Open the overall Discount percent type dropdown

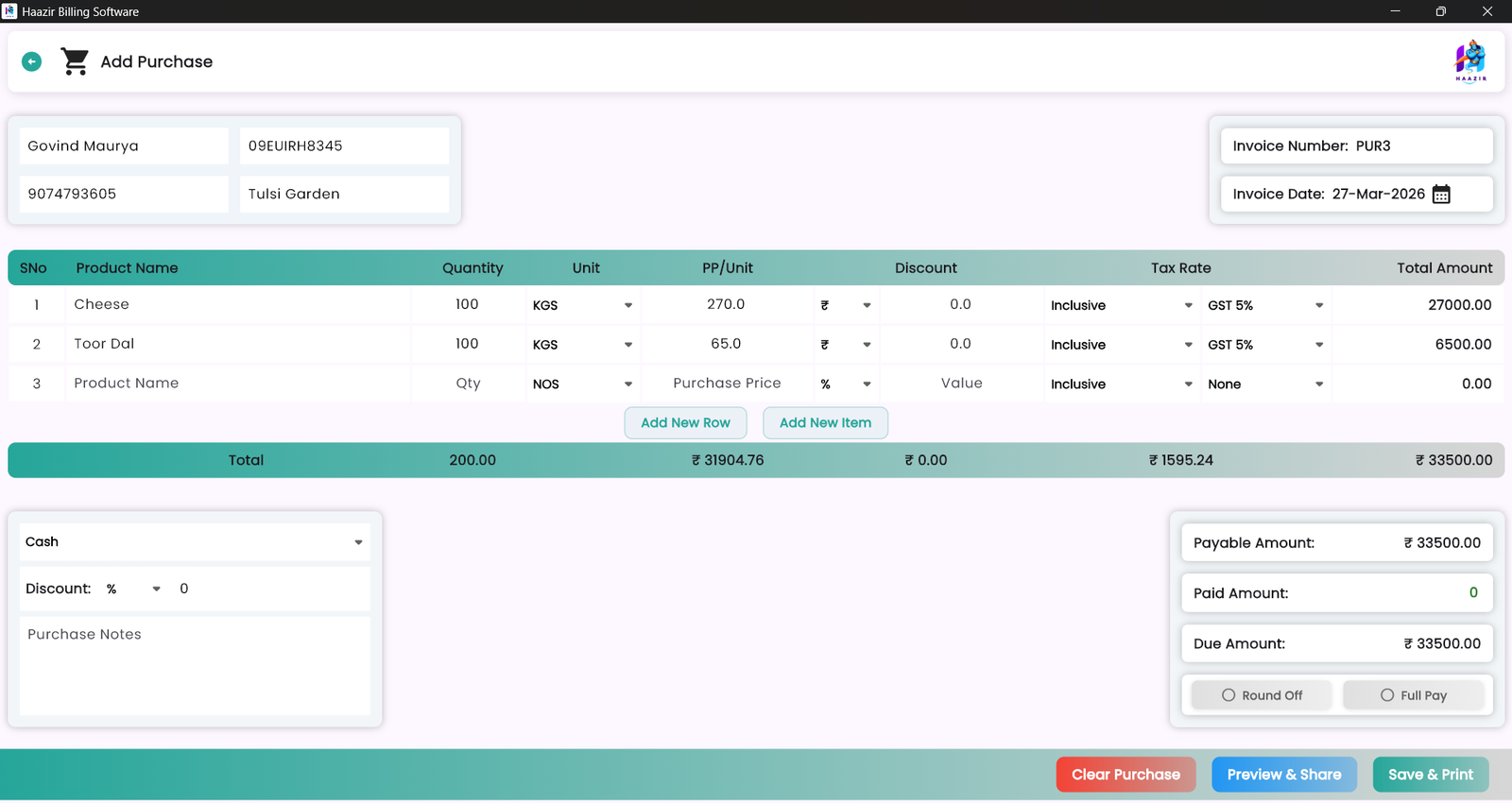pyautogui.click(x=133, y=589)
